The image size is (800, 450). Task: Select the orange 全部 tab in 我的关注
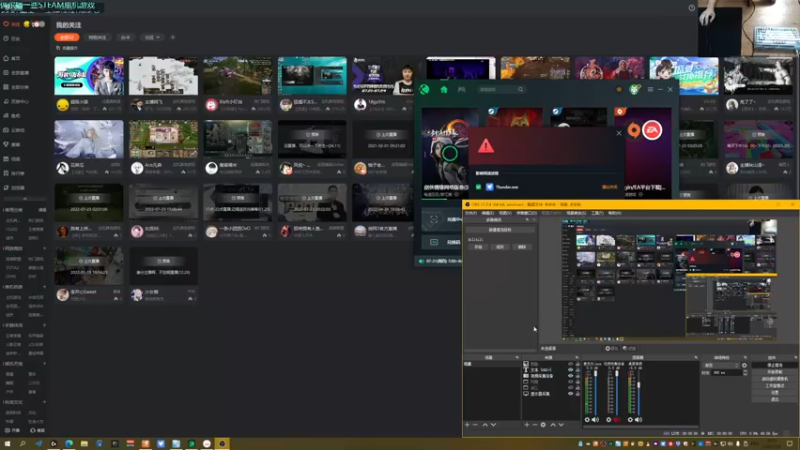tap(67, 37)
